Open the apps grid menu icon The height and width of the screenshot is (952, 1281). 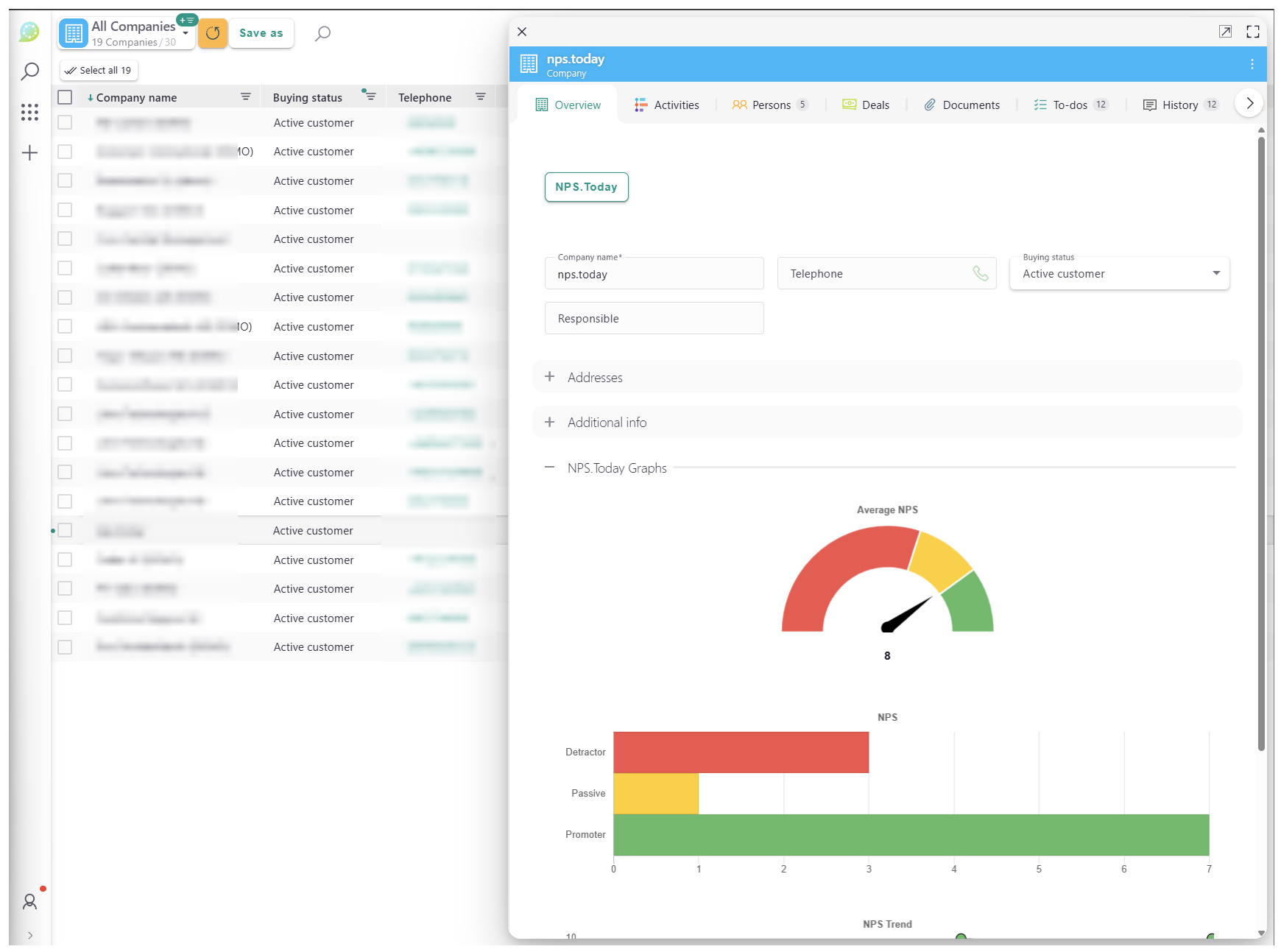click(x=29, y=112)
